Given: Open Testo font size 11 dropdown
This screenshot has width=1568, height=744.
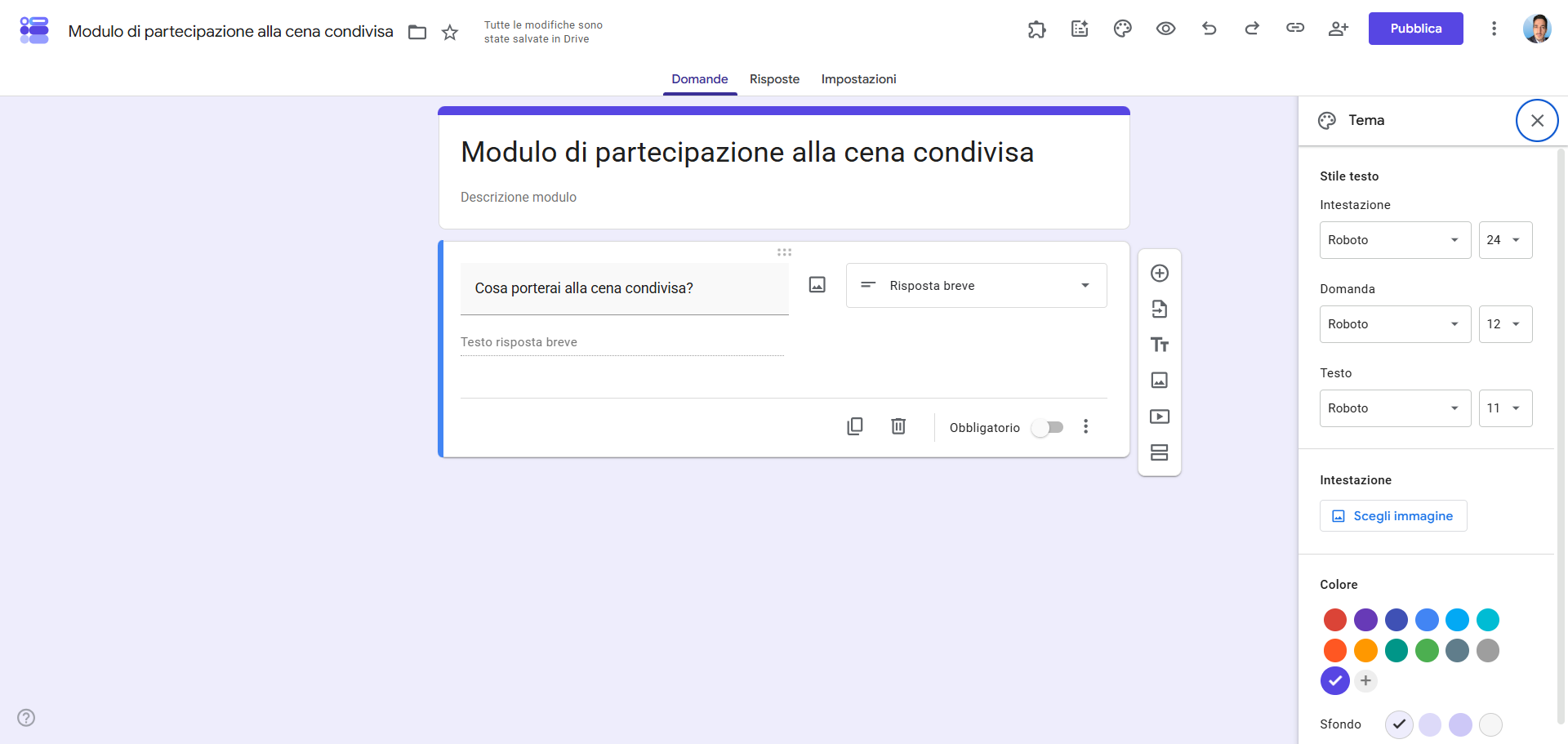Looking at the screenshot, I should [x=1506, y=408].
